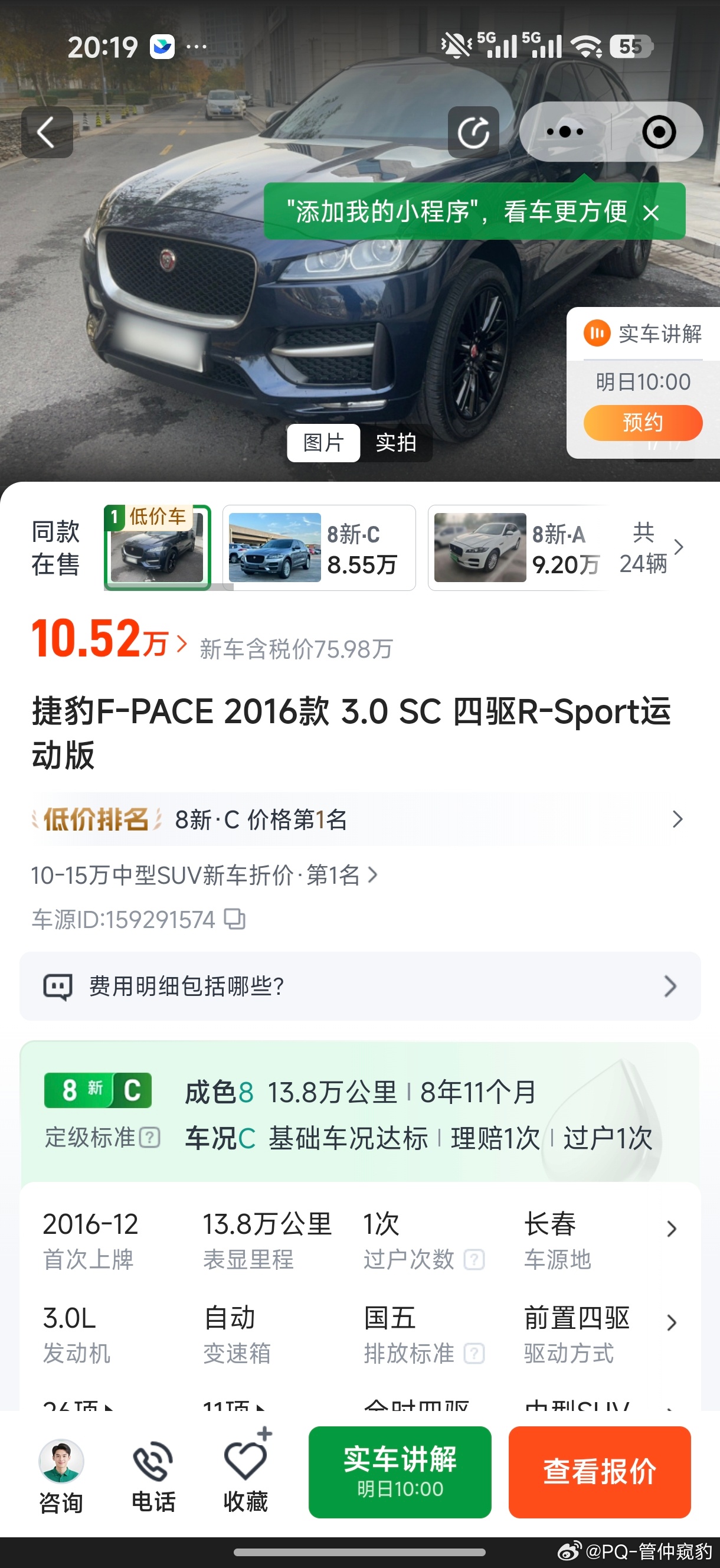
Task: Expand the 费用明细包括哪些 row chevron
Action: [670, 986]
